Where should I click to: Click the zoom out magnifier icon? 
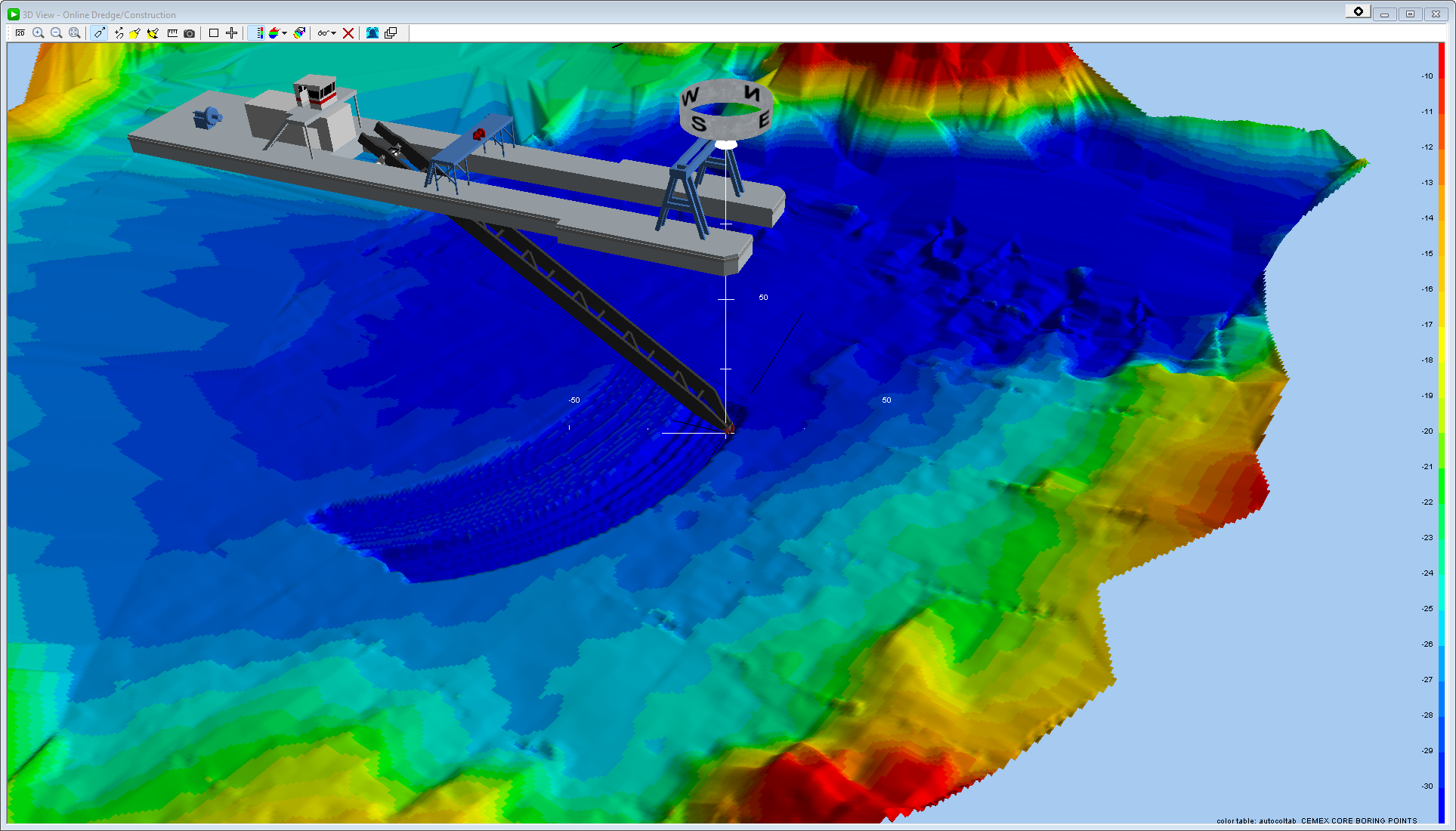tap(57, 33)
